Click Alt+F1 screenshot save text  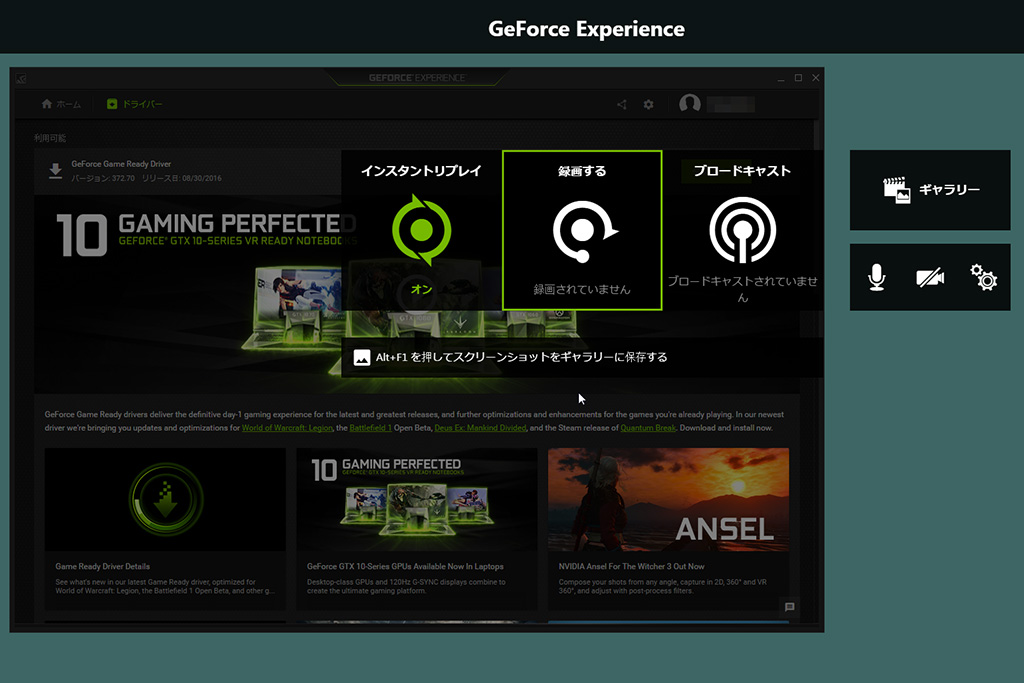click(x=521, y=357)
